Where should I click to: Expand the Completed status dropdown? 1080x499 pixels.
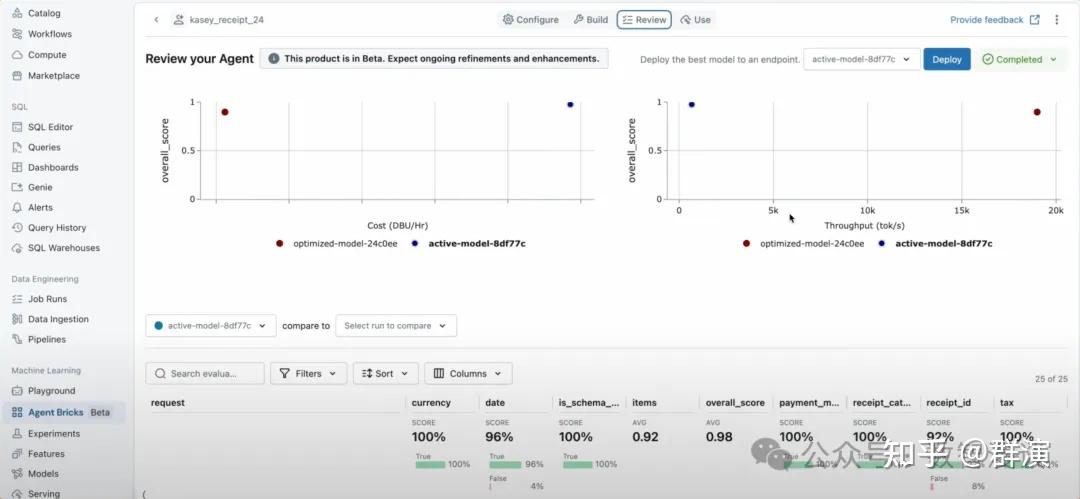1019,60
